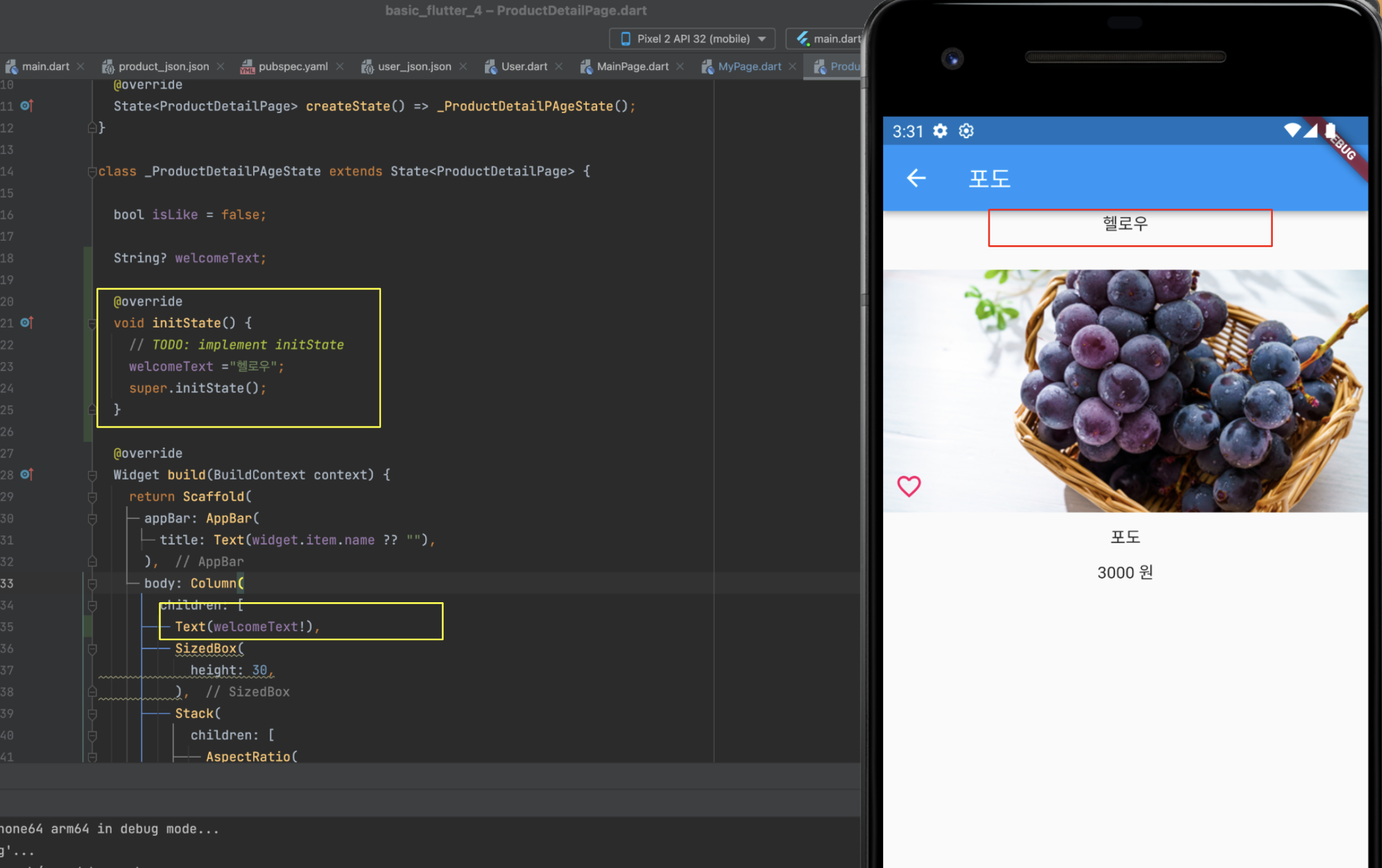1382x868 pixels.
Task: Switch to the MyPage.dart tab
Action: (749, 66)
